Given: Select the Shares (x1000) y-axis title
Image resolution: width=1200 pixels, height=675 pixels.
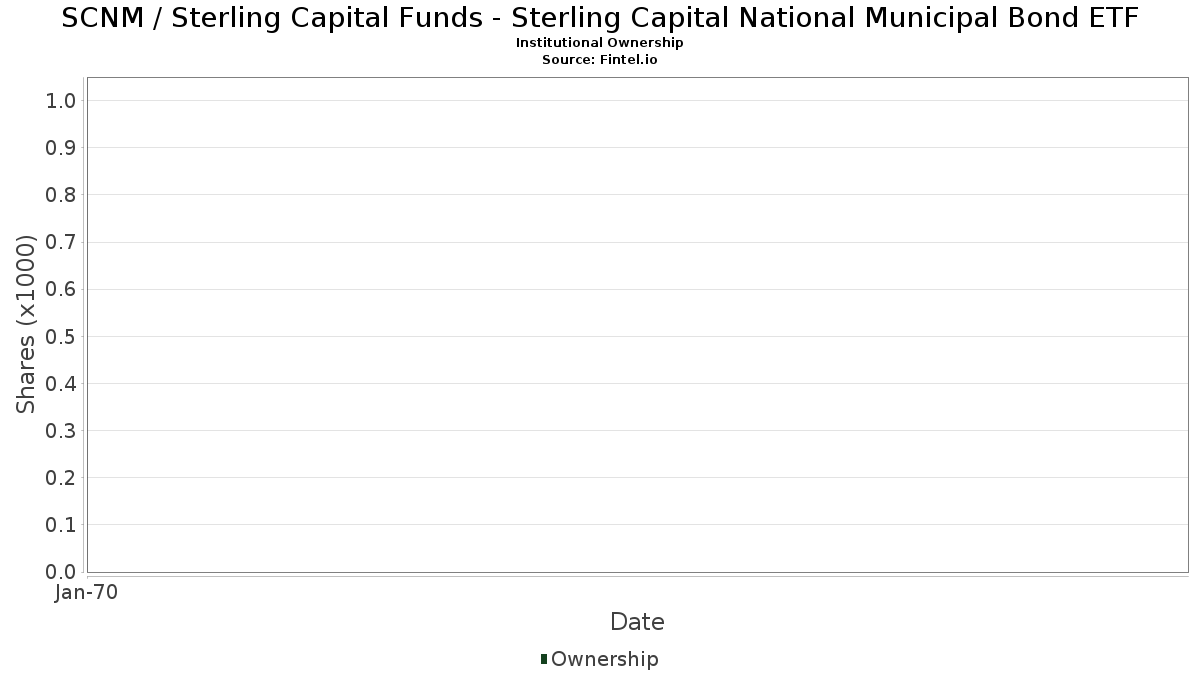Looking at the screenshot, I should pos(27,325).
